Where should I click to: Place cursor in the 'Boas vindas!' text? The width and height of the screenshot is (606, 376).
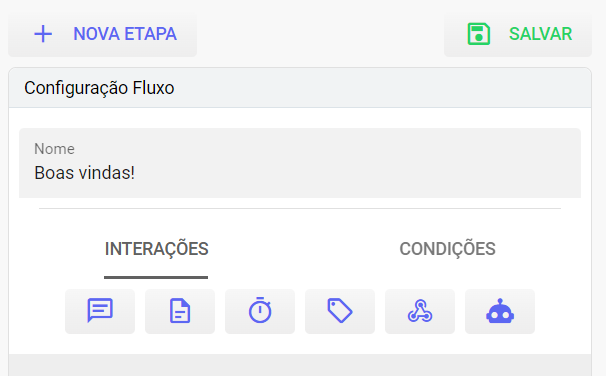85,173
